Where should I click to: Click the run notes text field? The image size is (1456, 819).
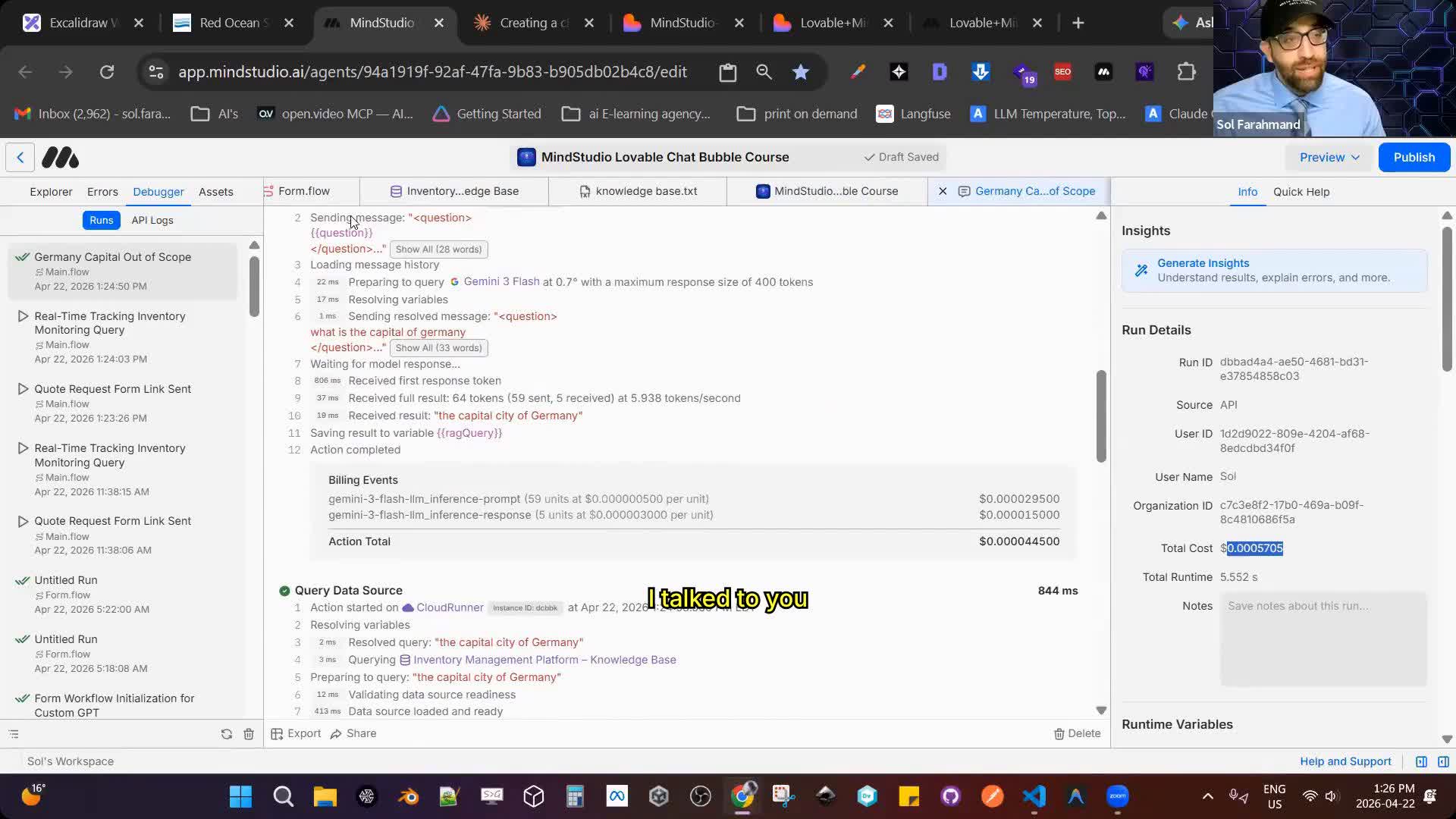1323,639
